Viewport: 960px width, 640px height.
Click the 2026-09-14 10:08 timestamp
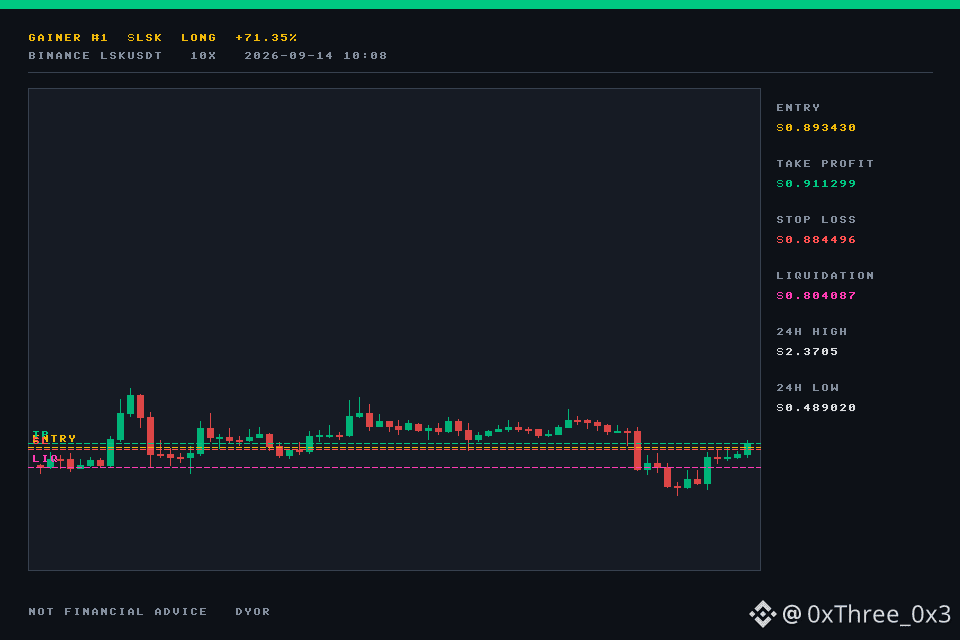click(x=315, y=56)
